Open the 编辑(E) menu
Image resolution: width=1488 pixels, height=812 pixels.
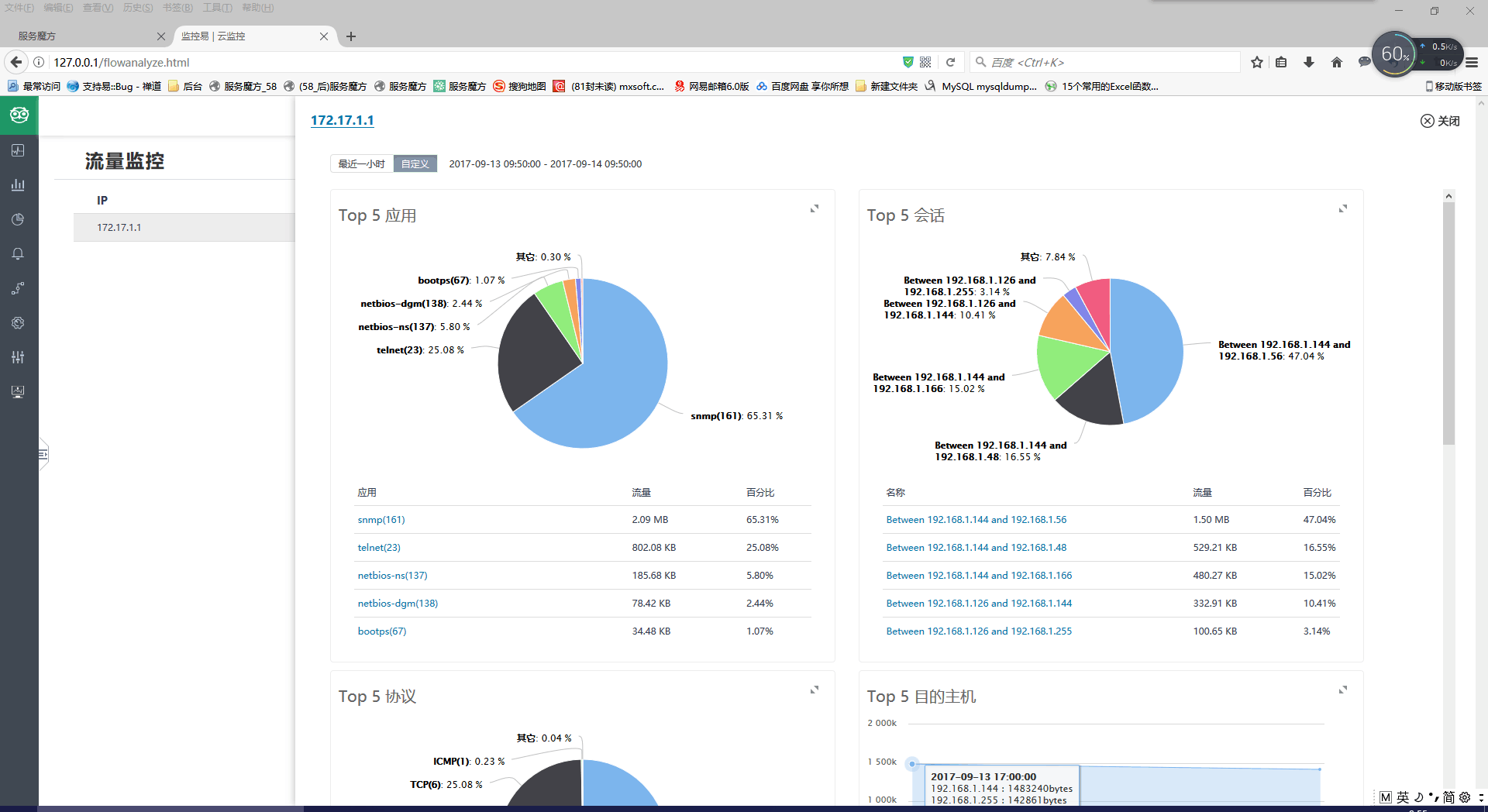(58, 8)
